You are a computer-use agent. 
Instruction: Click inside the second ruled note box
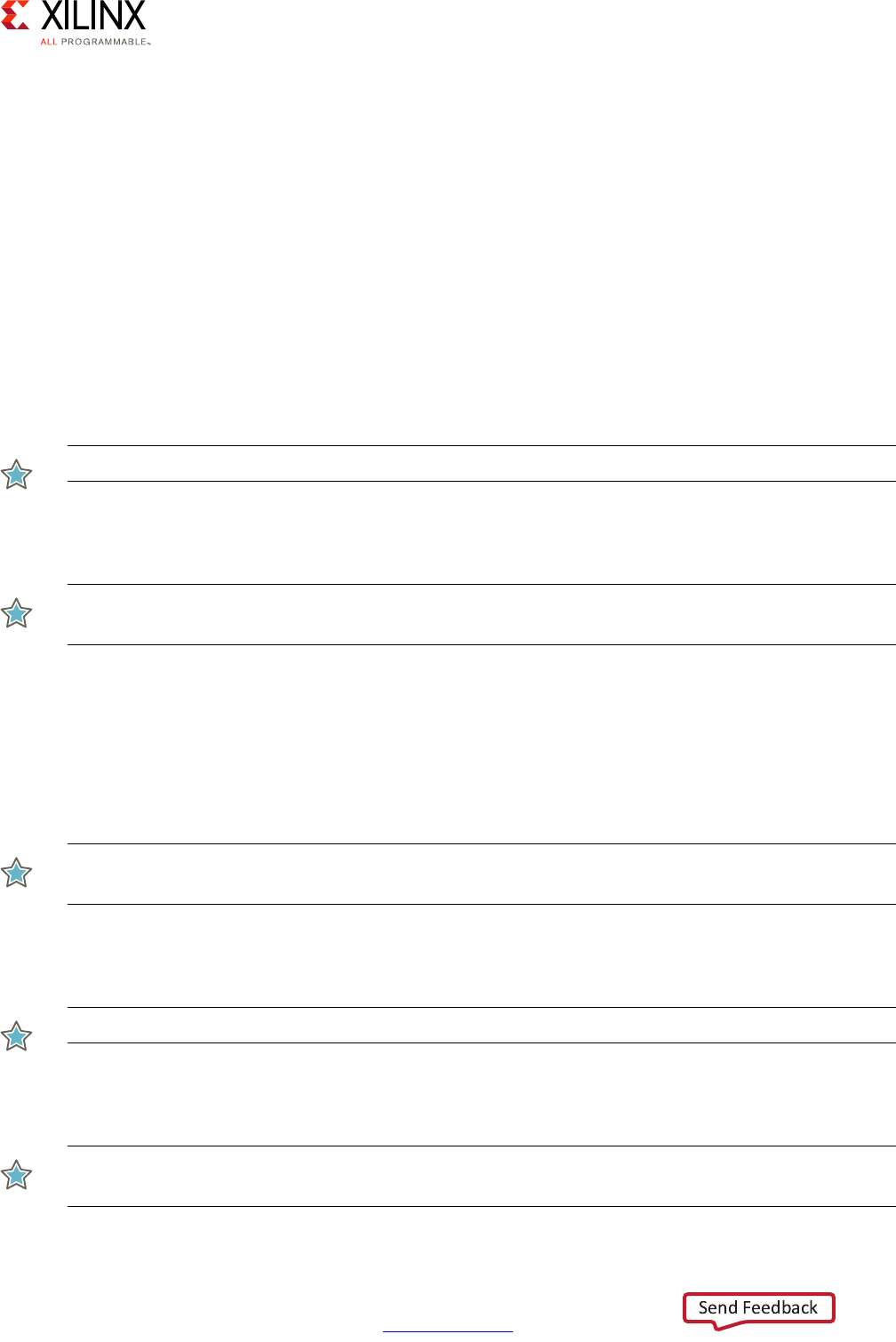482,614
